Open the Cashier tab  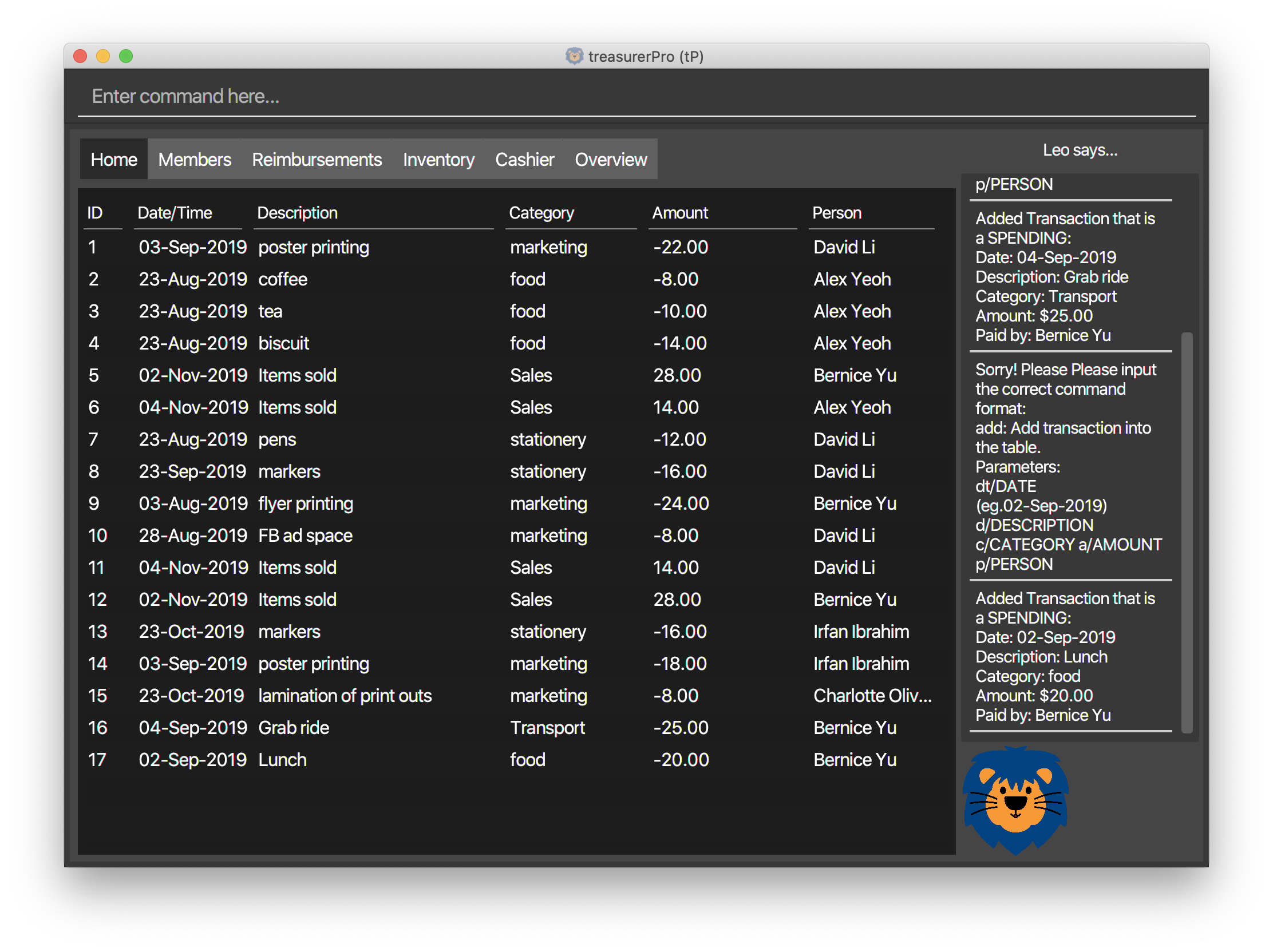(x=524, y=160)
